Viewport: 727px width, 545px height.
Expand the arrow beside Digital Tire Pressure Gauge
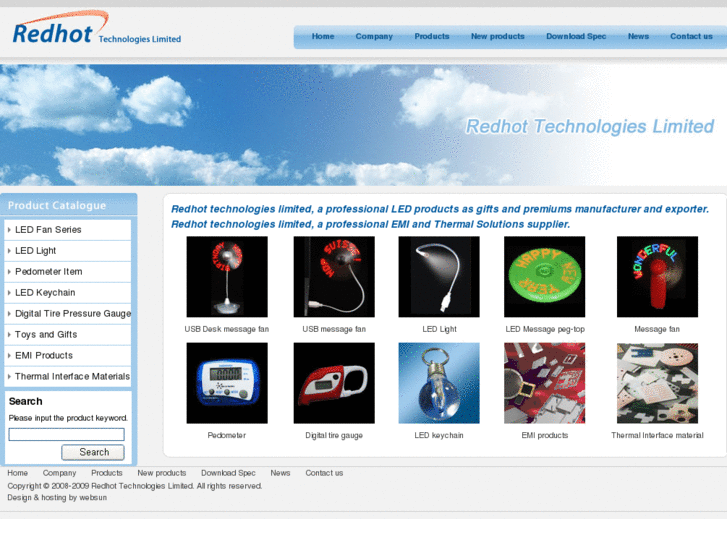tap(9, 314)
